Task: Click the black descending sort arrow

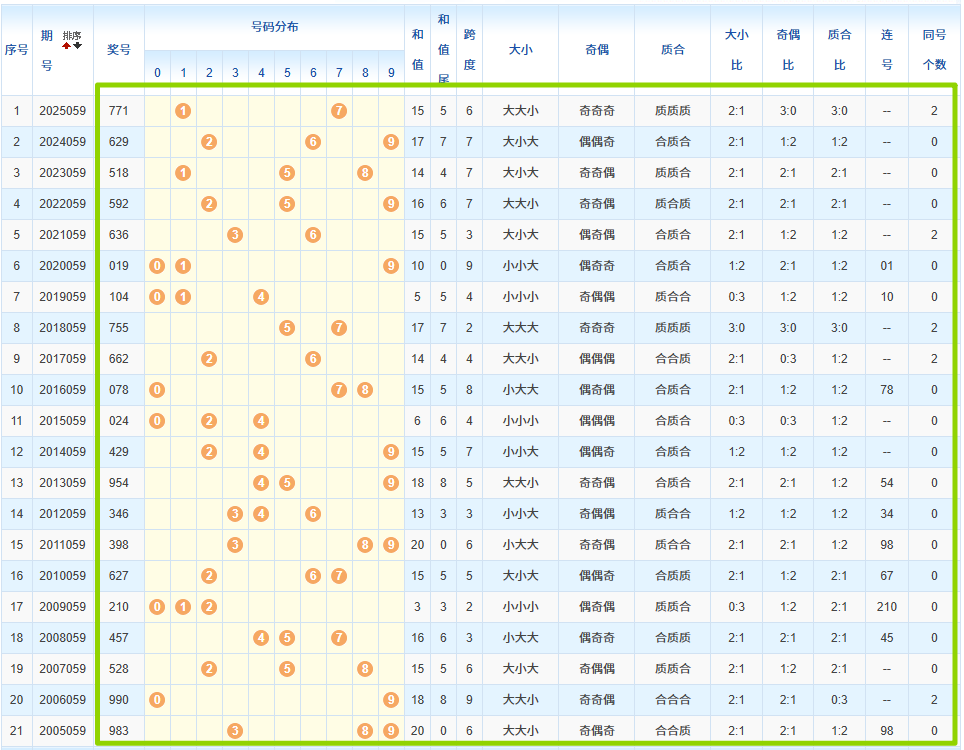Action: pyautogui.click(x=77, y=45)
